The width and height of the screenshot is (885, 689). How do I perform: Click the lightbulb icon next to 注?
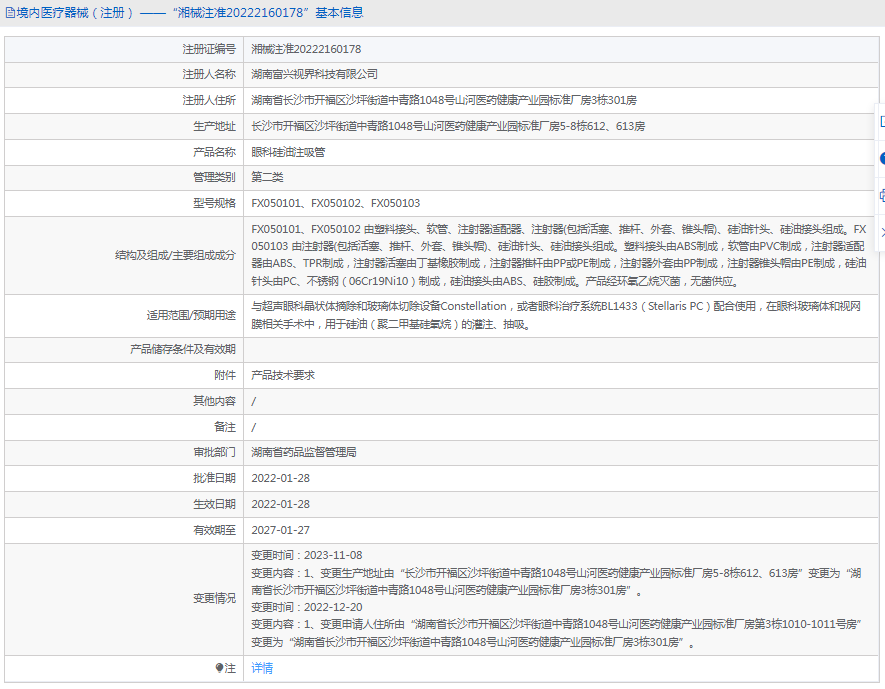pyautogui.click(x=220, y=668)
